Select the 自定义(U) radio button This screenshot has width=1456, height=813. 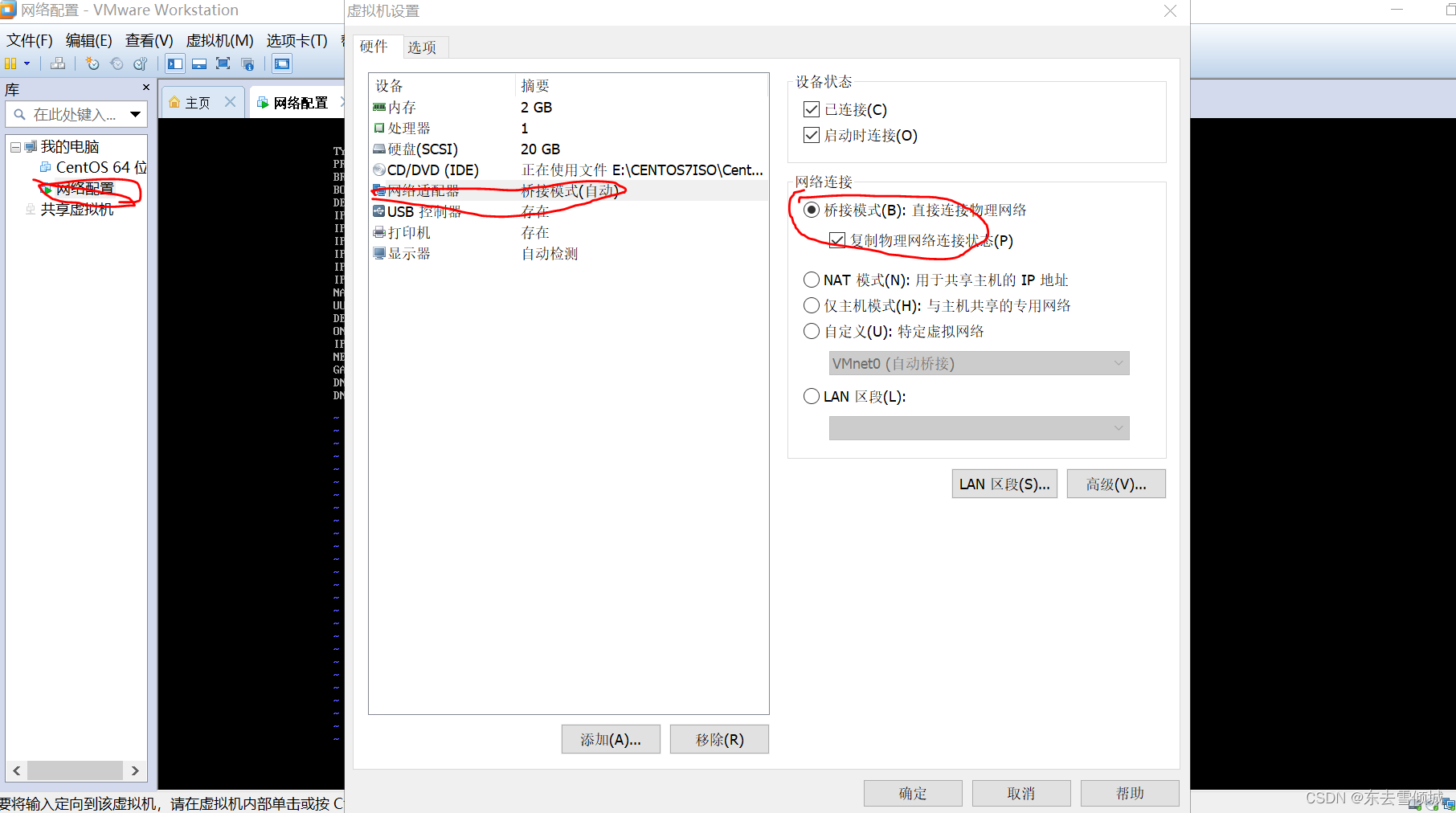coord(812,331)
